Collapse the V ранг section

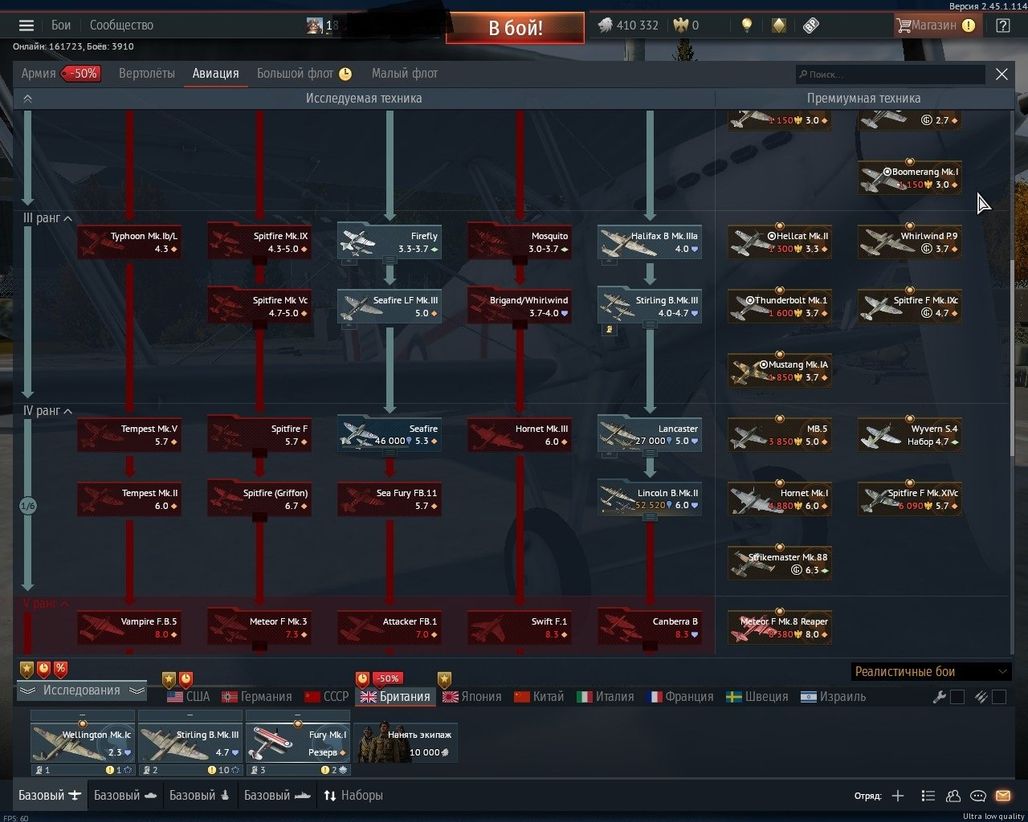[46, 603]
